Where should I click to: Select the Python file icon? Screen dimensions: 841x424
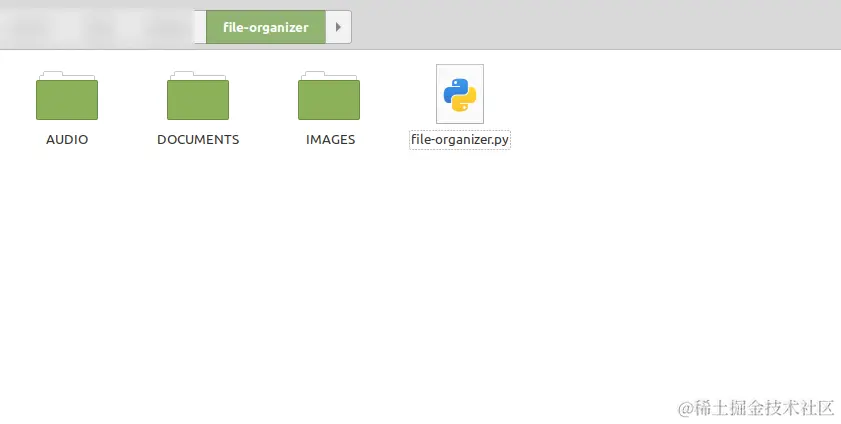tap(460, 94)
